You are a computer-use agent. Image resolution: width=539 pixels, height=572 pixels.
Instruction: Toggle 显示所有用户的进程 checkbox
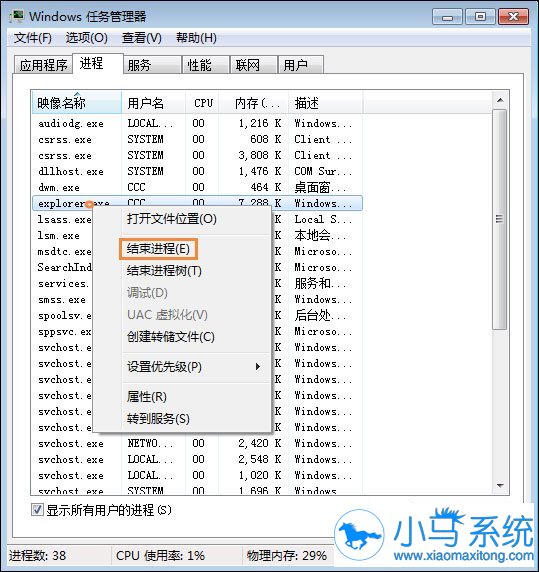[37, 510]
